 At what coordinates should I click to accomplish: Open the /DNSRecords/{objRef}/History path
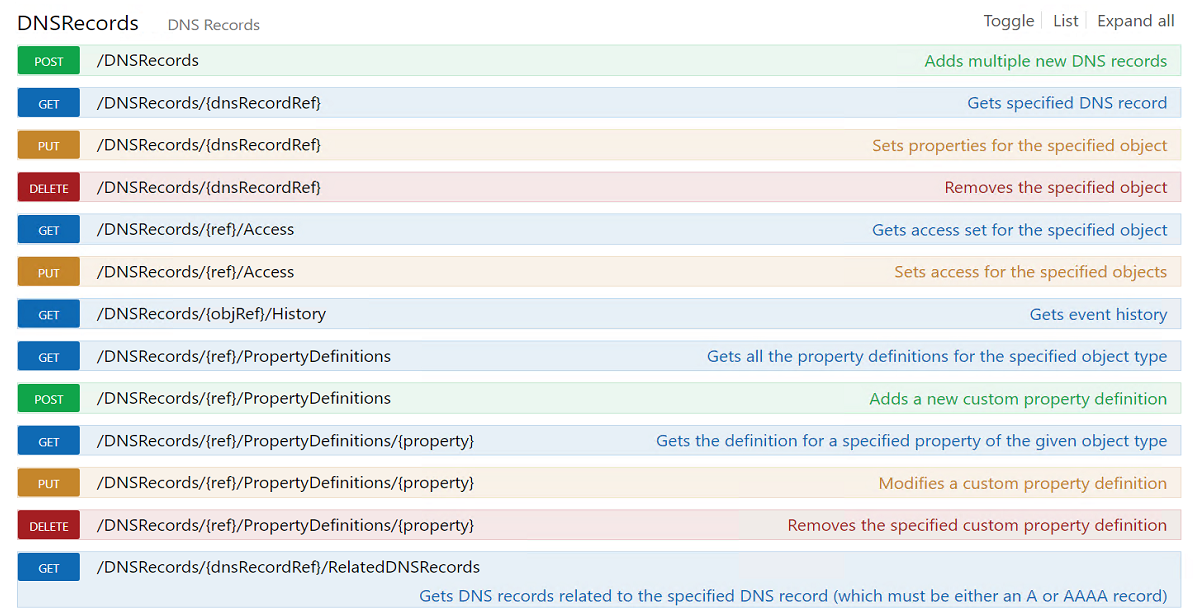point(211,314)
